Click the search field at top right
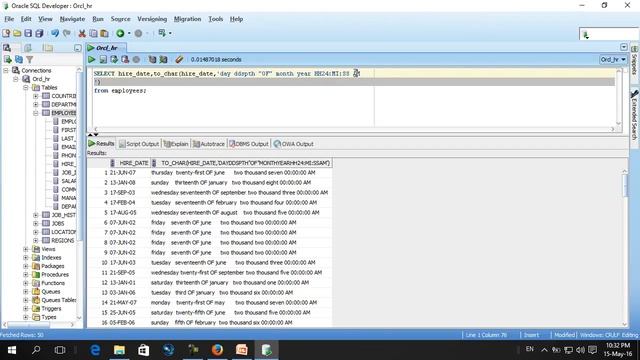Viewport: 640px width, 360px height. 608,34
